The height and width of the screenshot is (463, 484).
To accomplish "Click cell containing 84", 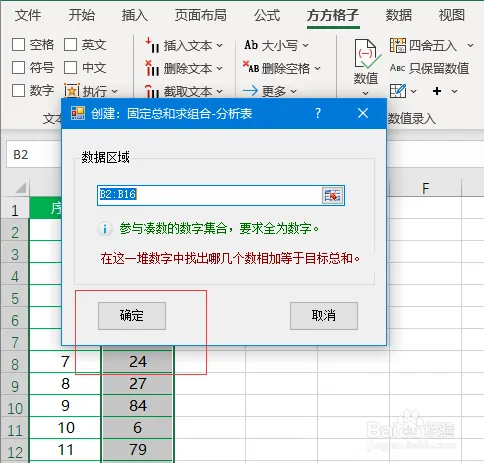I will 137,406.
